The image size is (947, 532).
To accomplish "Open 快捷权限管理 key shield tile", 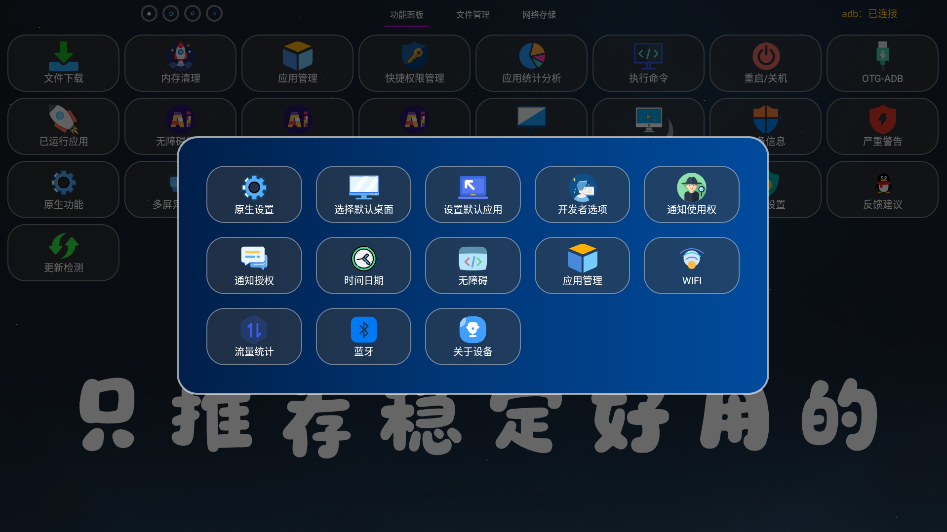I will click(414, 63).
